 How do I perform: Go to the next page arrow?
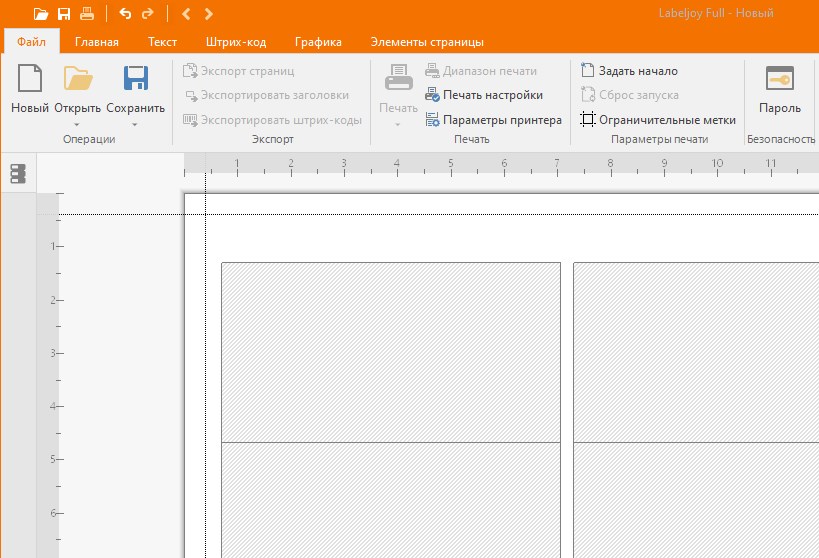point(208,14)
